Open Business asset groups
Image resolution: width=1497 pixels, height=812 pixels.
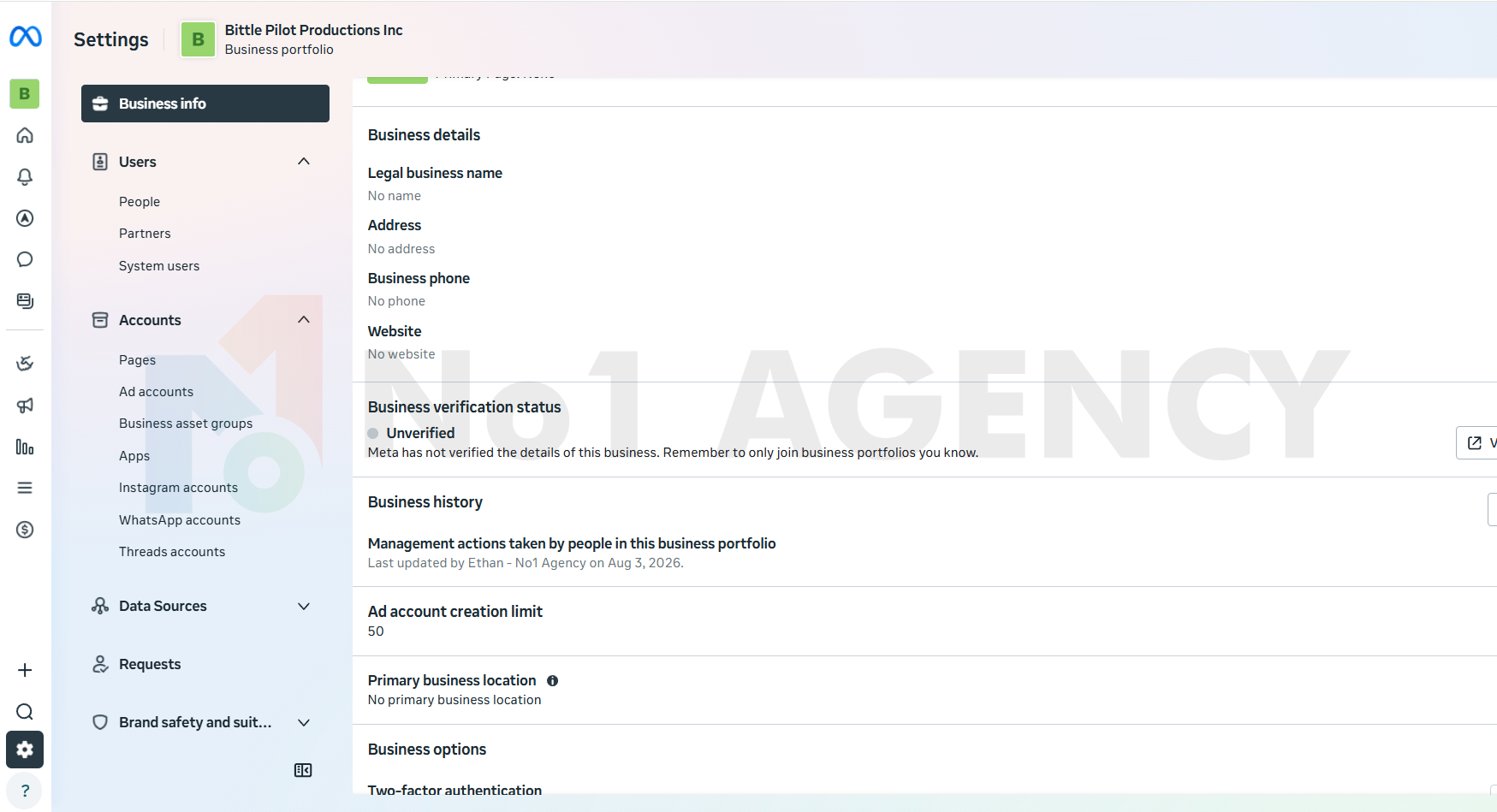coord(186,424)
